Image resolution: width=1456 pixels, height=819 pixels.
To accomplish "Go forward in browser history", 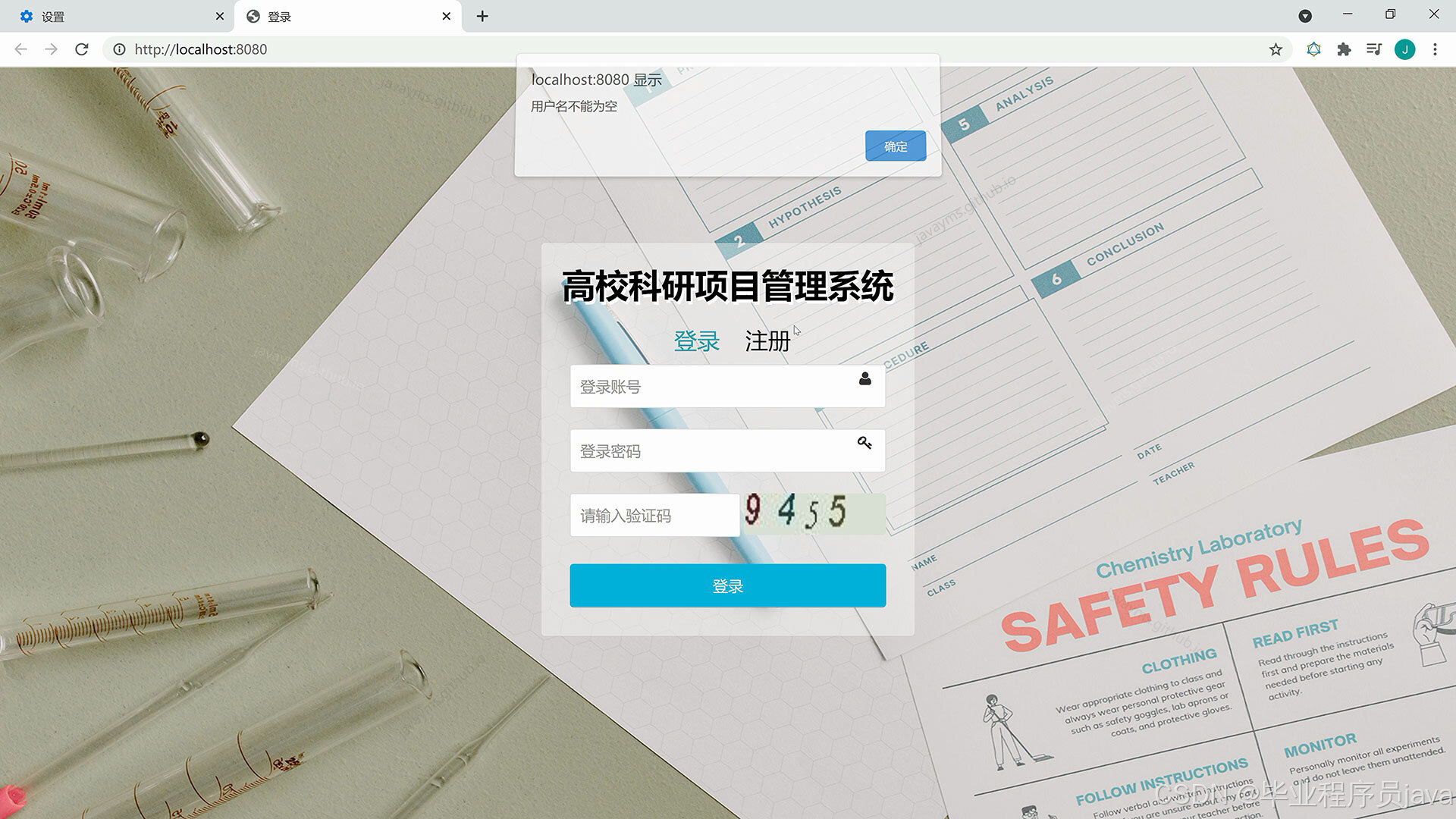I will [51, 49].
